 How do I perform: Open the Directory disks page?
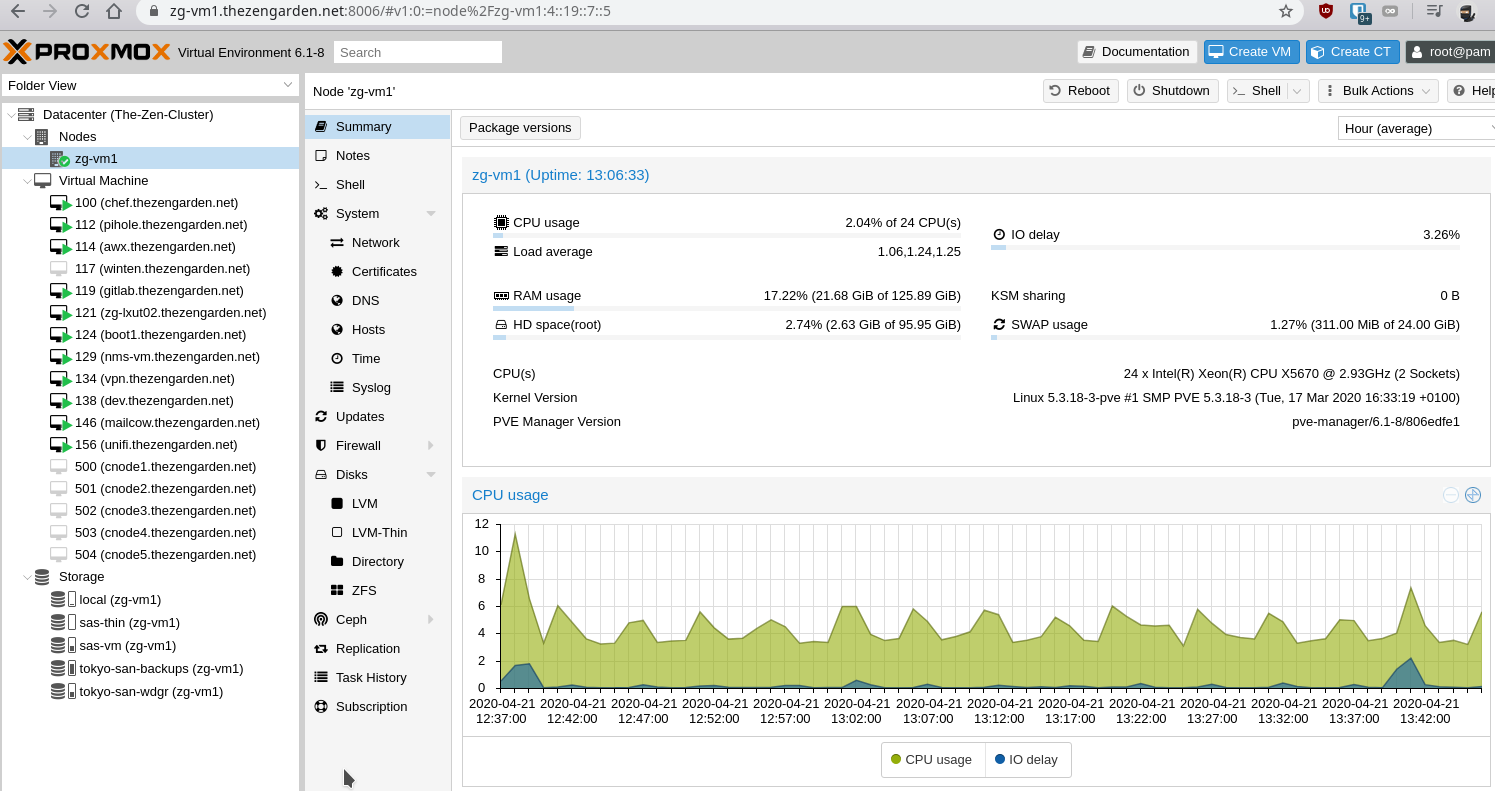(x=377, y=561)
